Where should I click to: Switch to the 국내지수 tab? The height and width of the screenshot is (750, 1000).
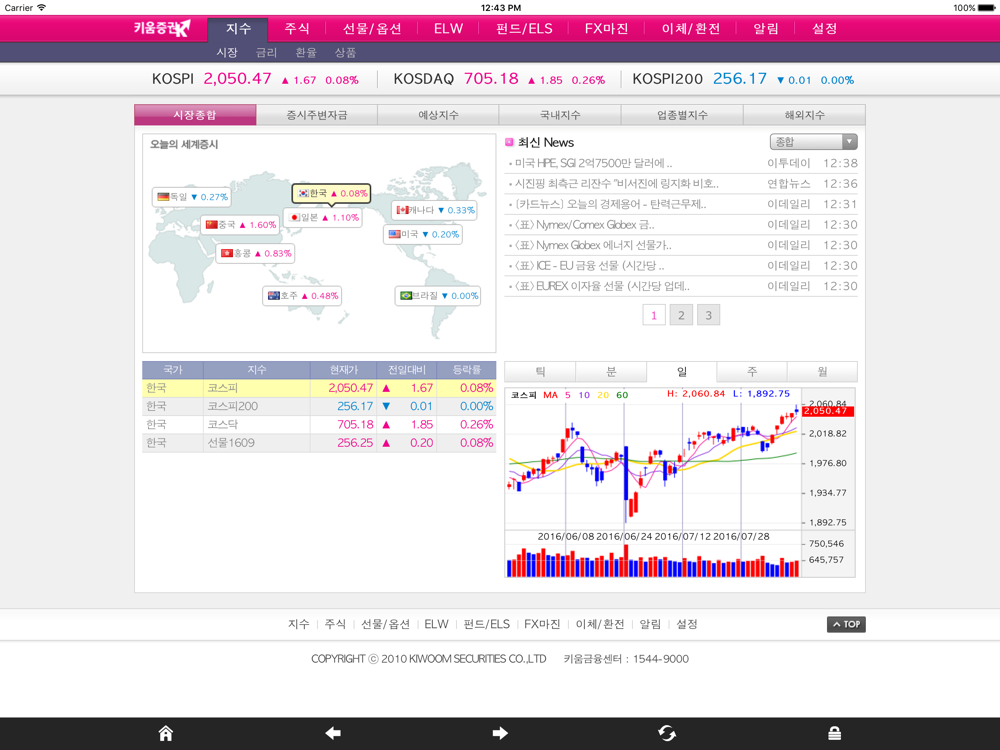point(560,115)
